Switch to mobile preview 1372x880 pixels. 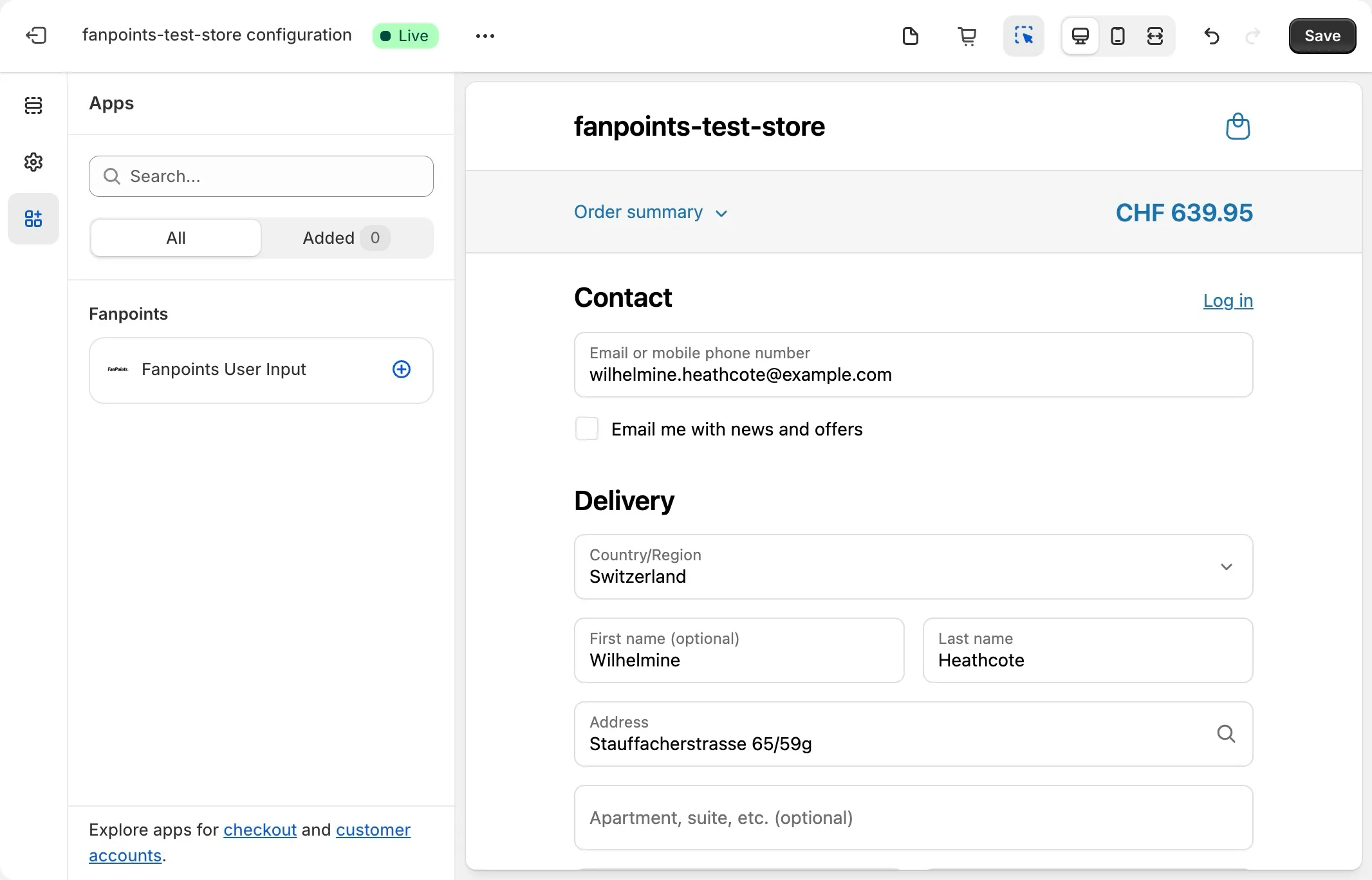pos(1118,36)
